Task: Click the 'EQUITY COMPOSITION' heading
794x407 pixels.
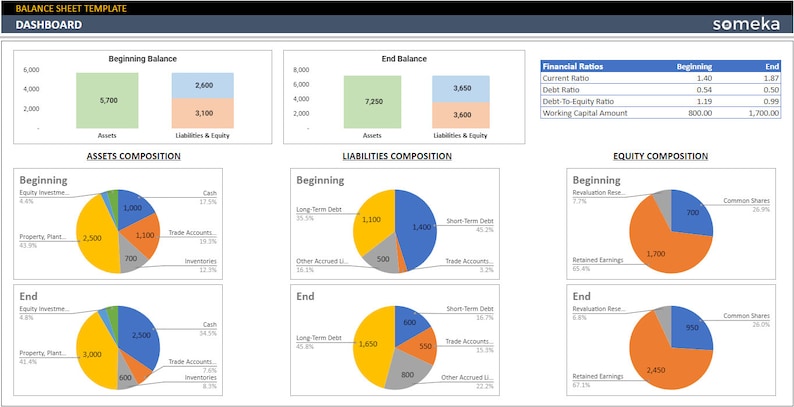Action: (660, 156)
